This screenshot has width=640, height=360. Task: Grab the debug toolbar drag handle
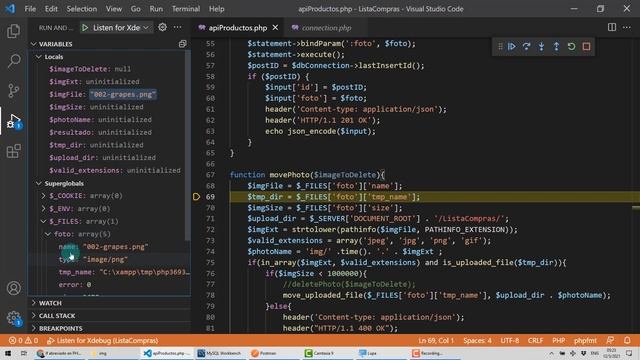coord(500,47)
